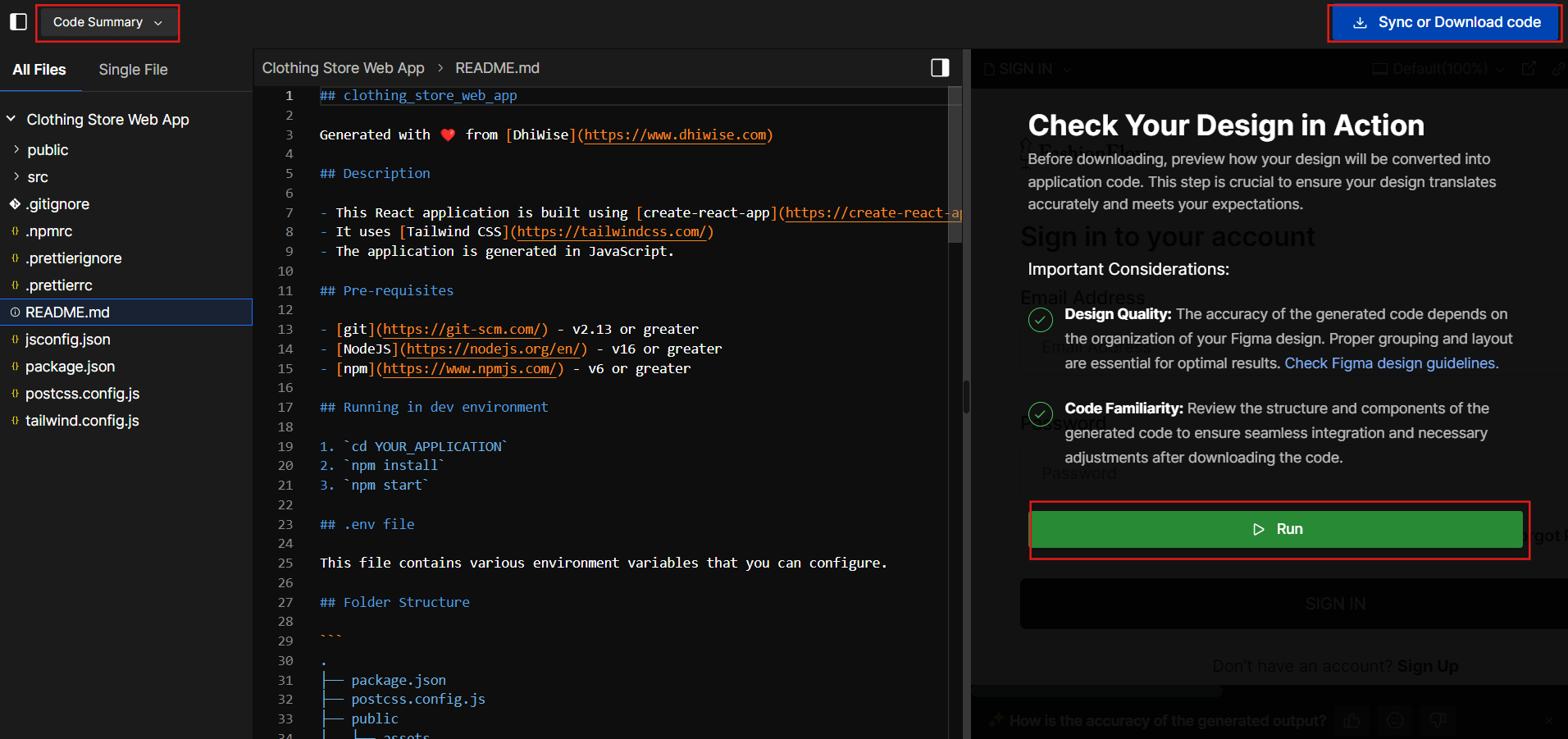The image size is (1568, 739).
Task: Click the split preview panel icon
Action: pyautogui.click(x=940, y=68)
